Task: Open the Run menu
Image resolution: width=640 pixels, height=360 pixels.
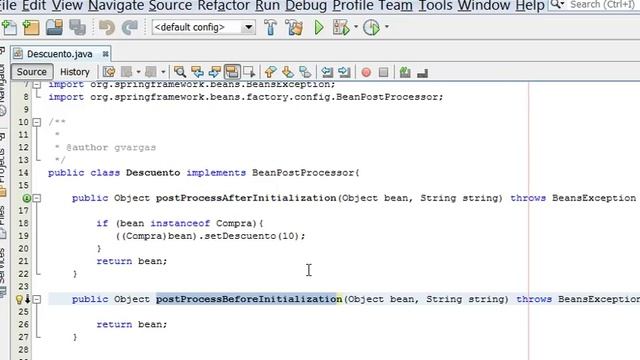Action: 267,6
